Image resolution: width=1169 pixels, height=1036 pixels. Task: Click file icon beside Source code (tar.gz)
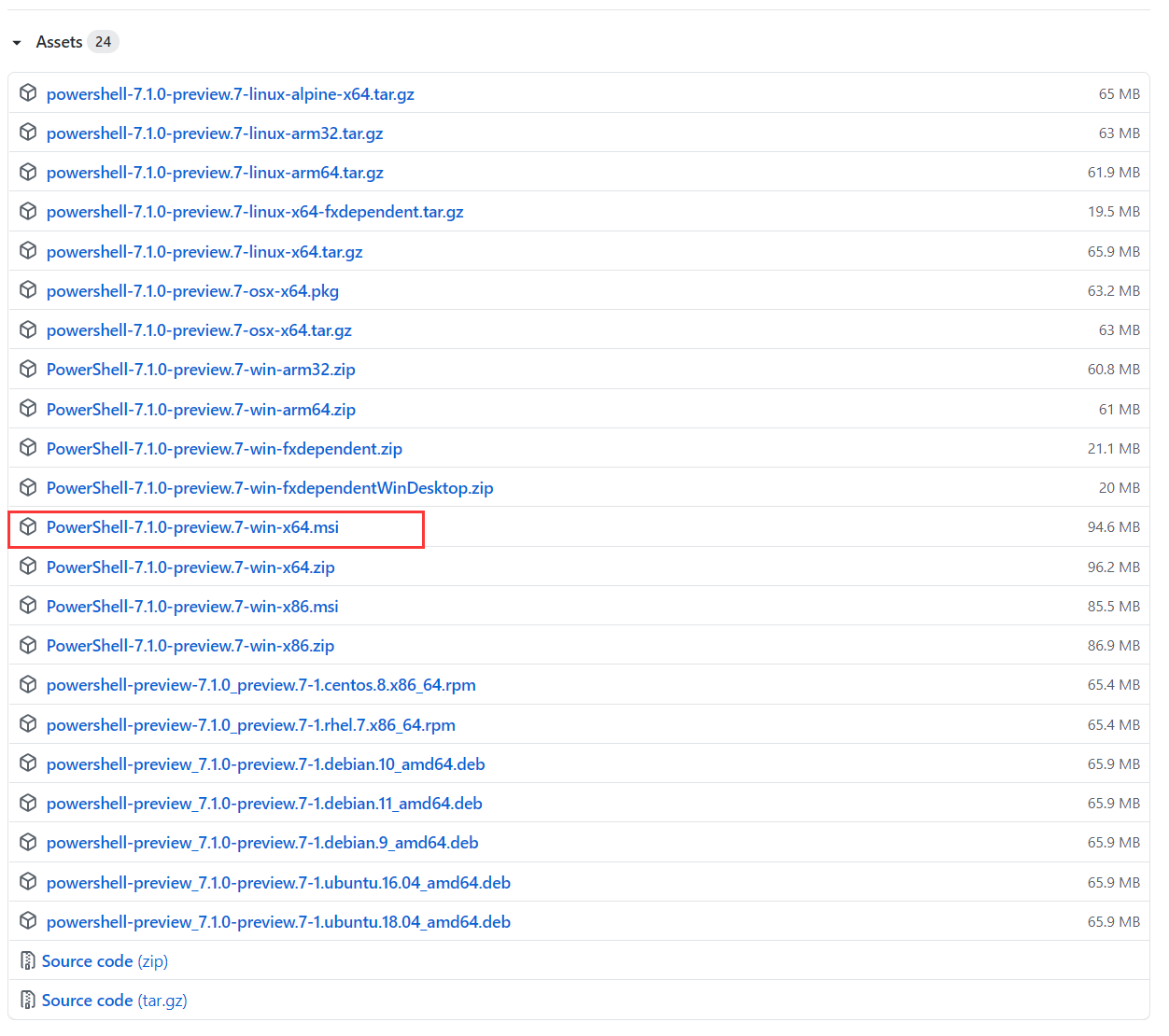(28, 1000)
